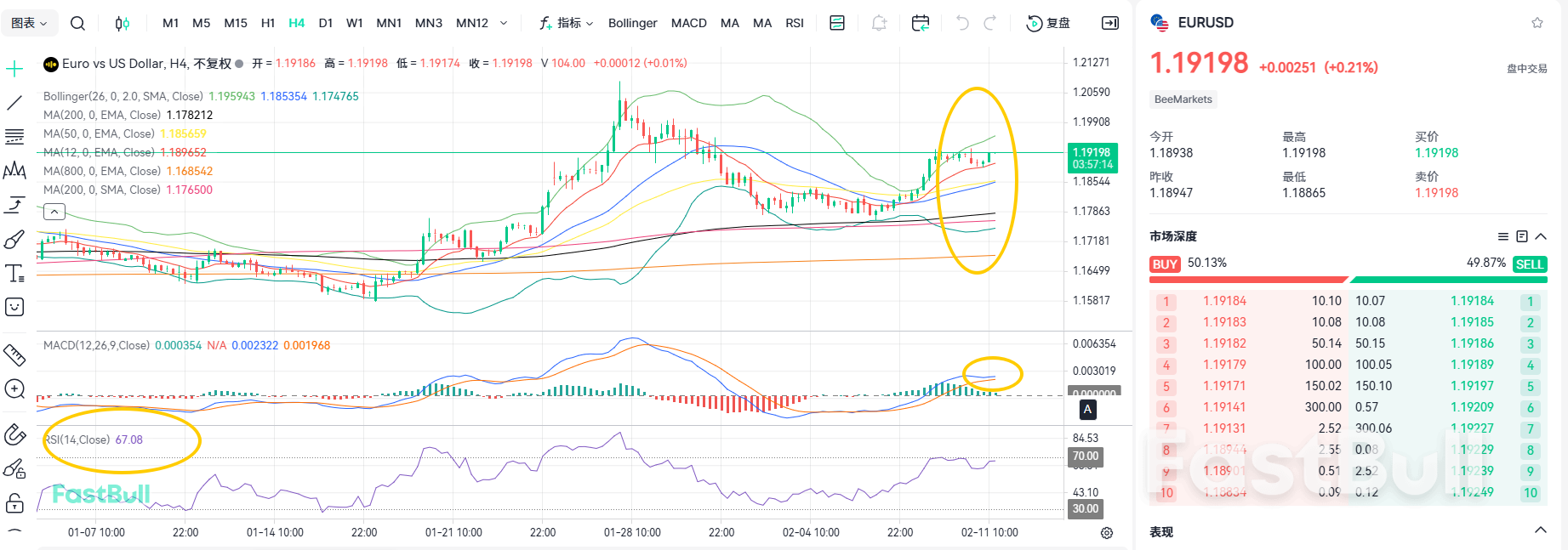1568x550 pixels.
Task: Open the chart settings gear icon
Action: (1106, 533)
